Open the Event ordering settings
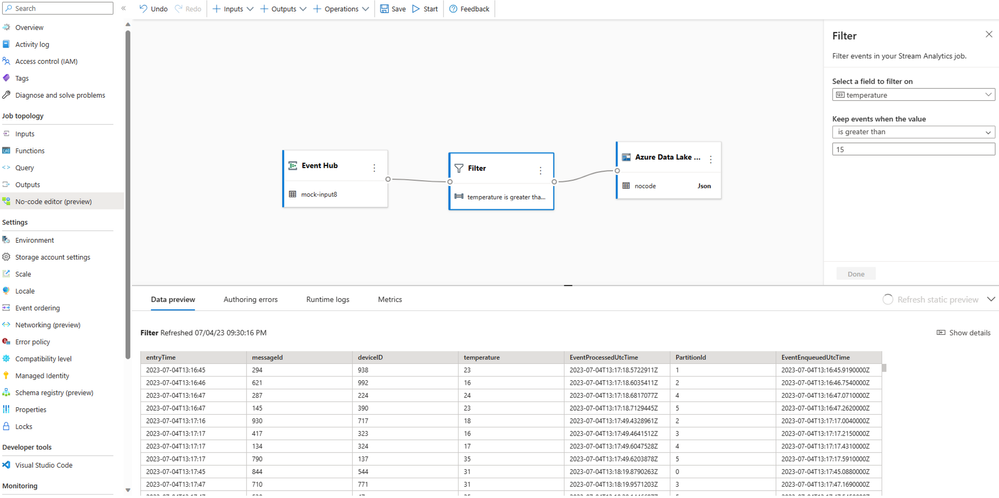The width and height of the screenshot is (999, 498). pos(38,308)
